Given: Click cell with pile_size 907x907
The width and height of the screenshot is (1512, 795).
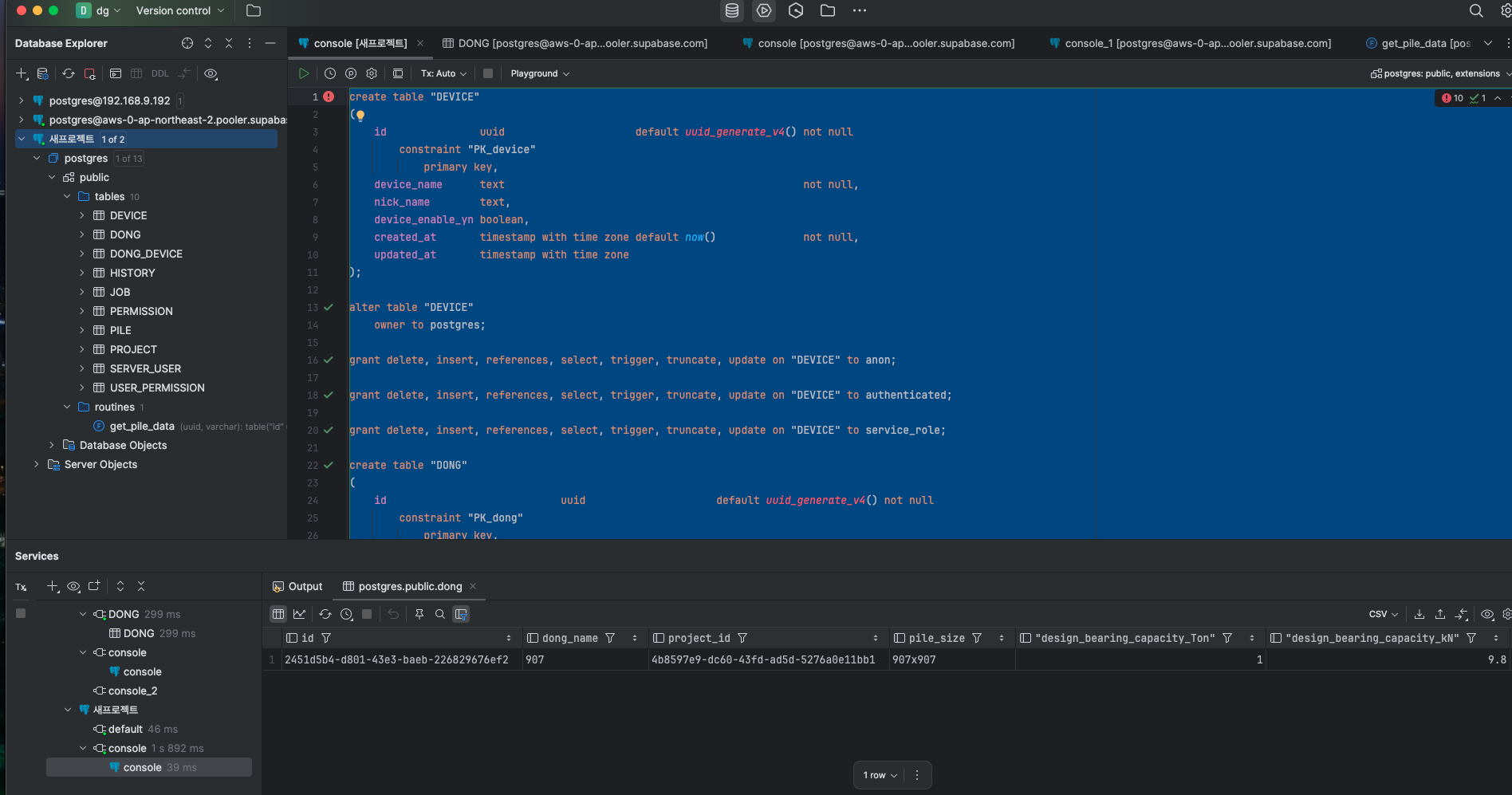Looking at the screenshot, I should (951, 659).
